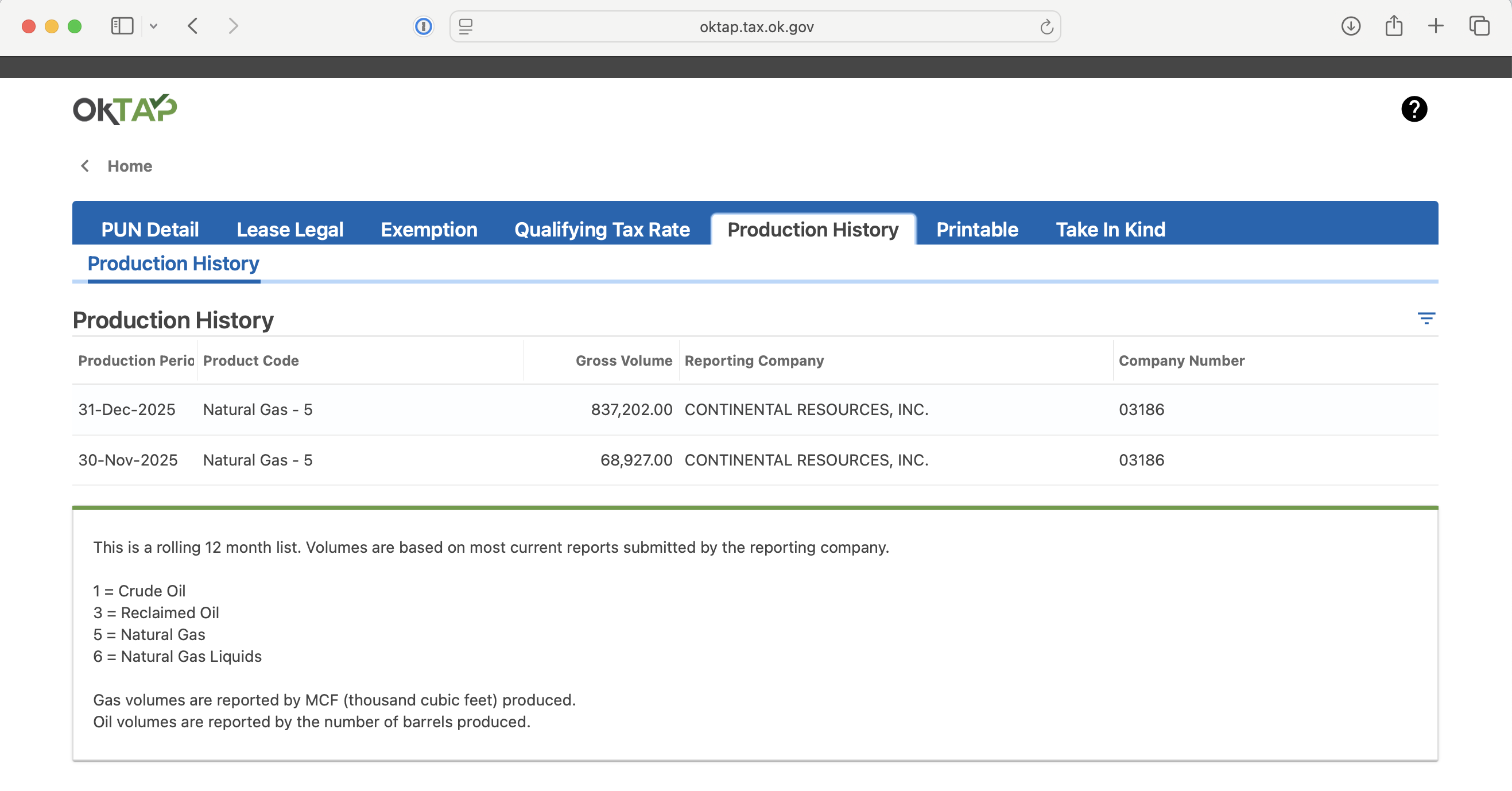
Task: Open the help question mark icon
Action: point(1413,109)
